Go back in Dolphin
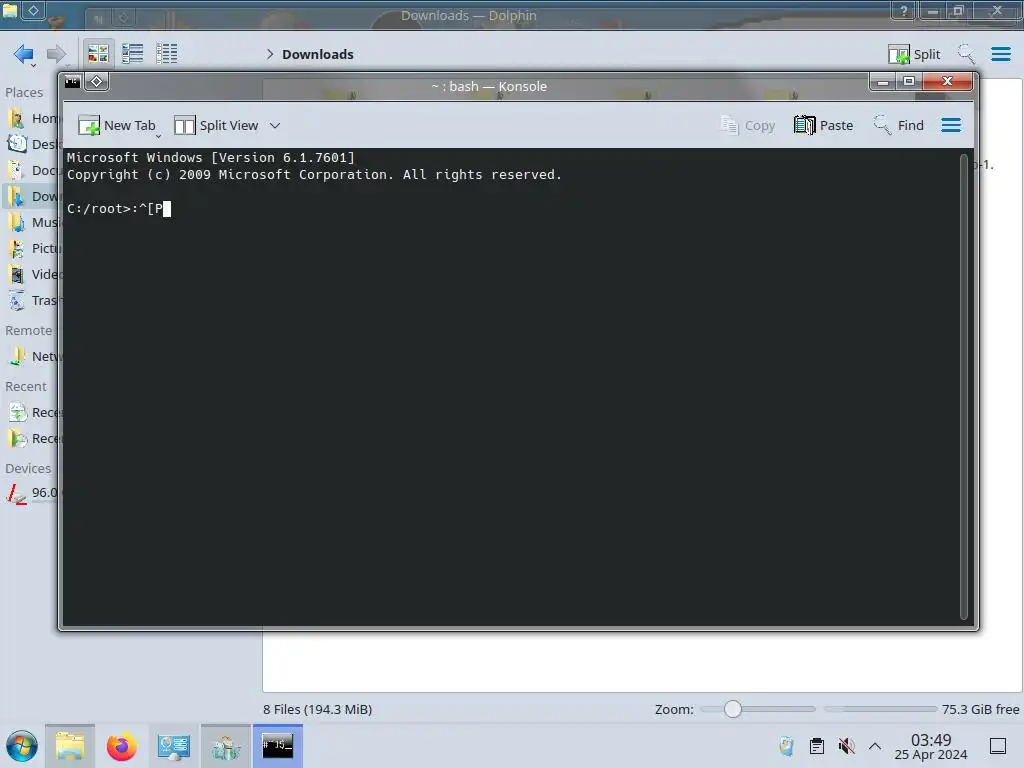 (x=24, y=54)
